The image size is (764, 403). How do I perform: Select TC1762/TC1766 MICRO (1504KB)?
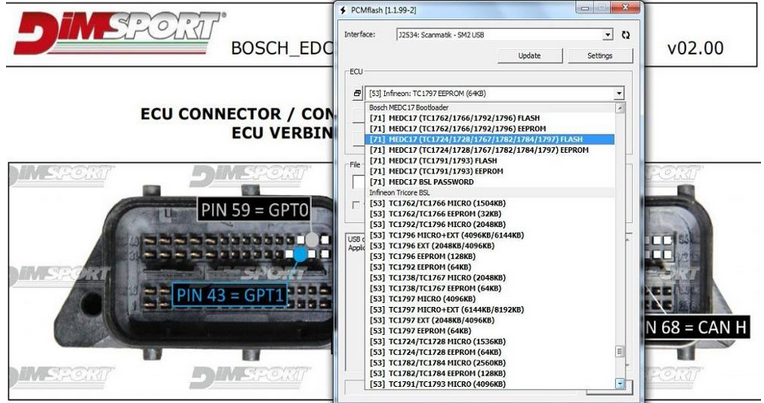489,203
